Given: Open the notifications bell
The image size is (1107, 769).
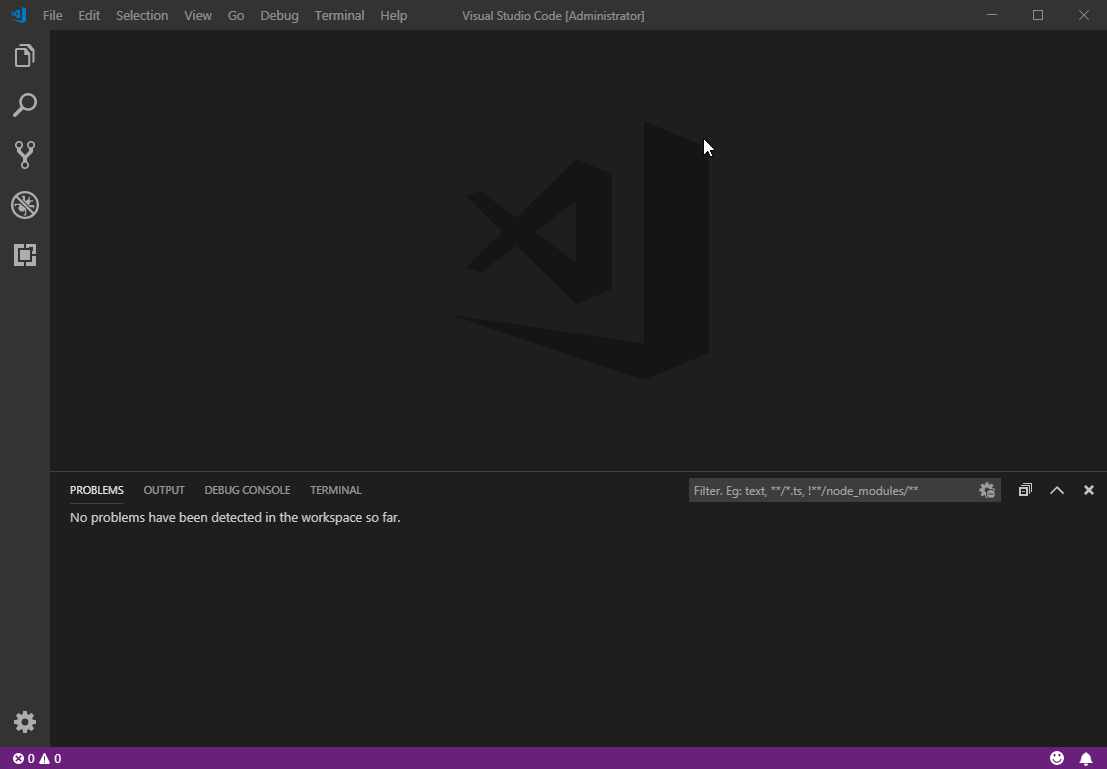Looking at the screenshot, I should coord(1086,758).
